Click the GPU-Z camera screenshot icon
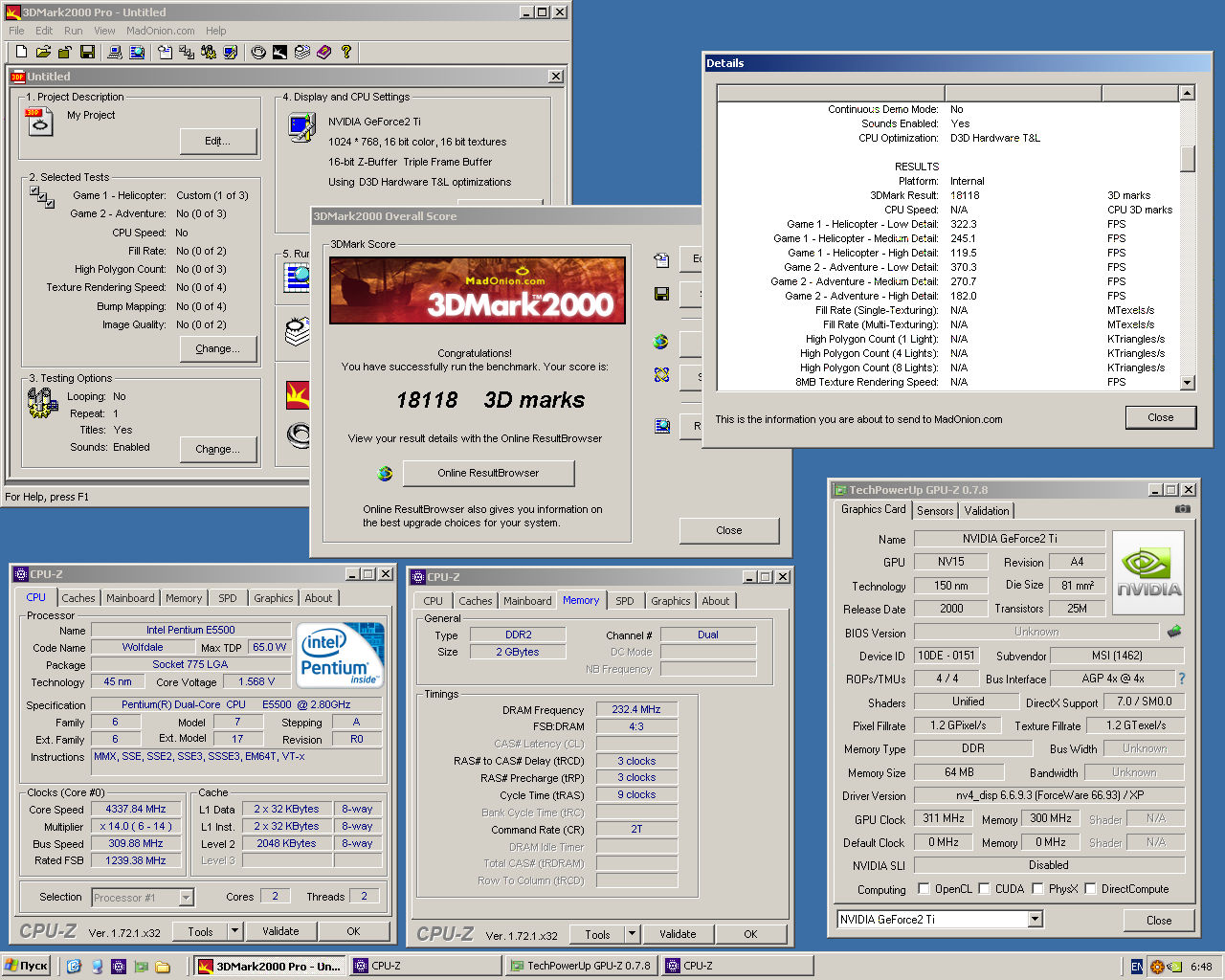 coord(1183,509)
